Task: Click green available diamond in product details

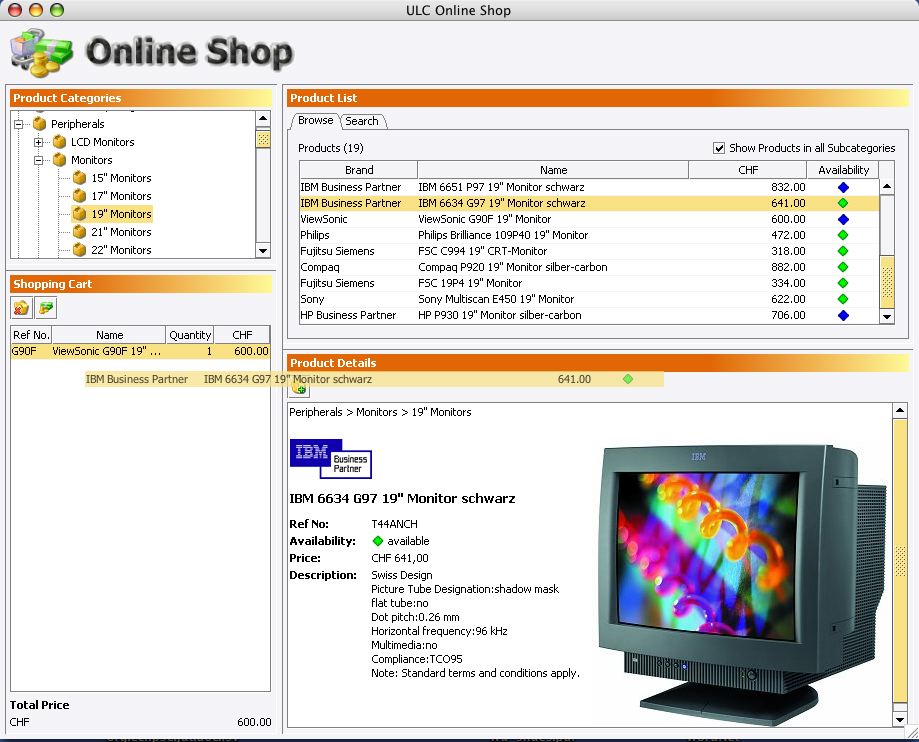Action: click(378, 541)
